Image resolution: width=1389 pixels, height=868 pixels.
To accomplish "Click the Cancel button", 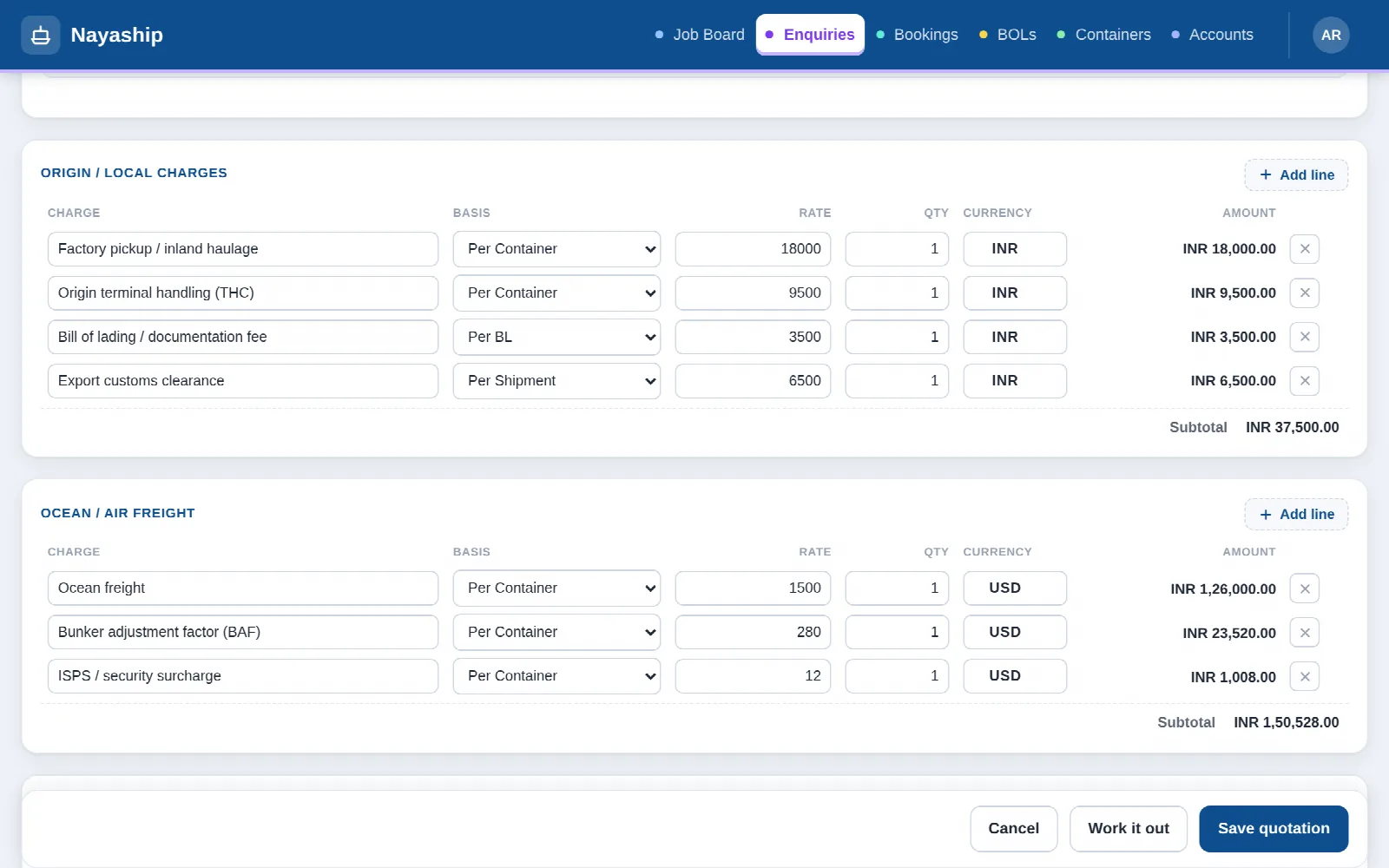I will [x=1014, y=829].
